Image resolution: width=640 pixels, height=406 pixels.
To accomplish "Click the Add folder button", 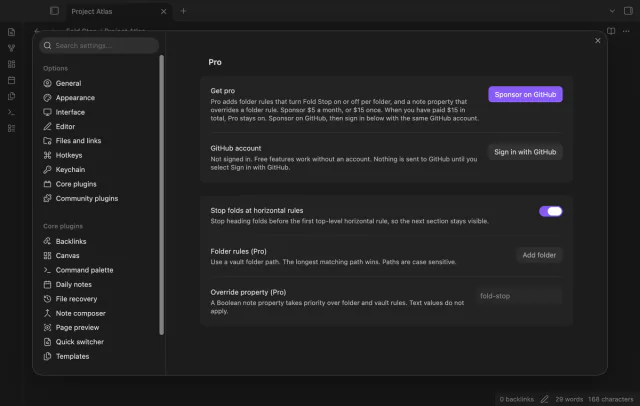I will (539, 255).
